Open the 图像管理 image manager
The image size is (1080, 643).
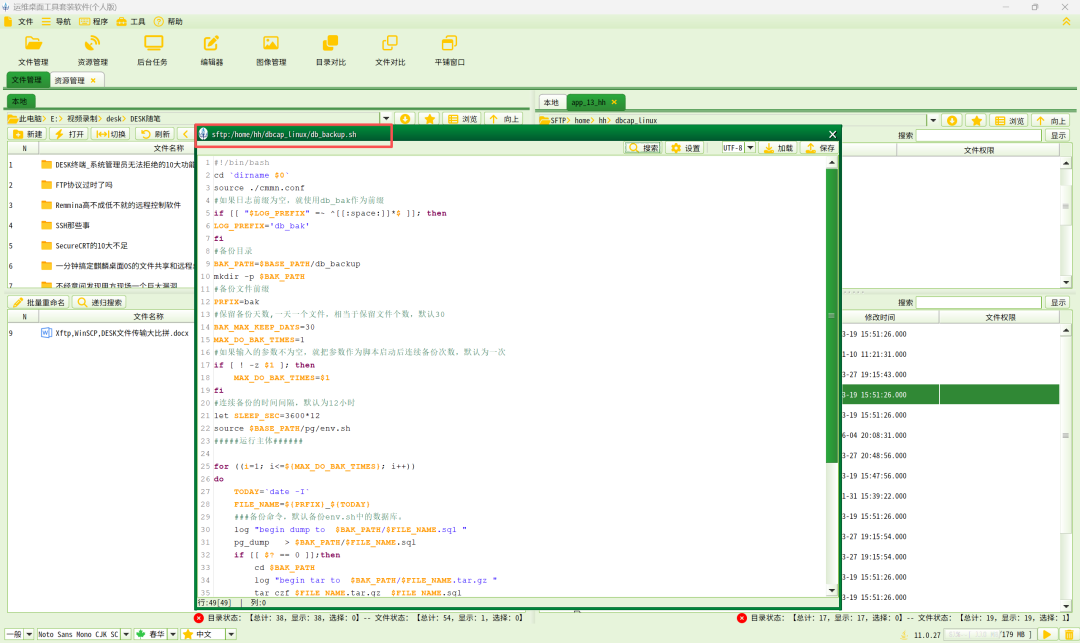pos(270,49)
